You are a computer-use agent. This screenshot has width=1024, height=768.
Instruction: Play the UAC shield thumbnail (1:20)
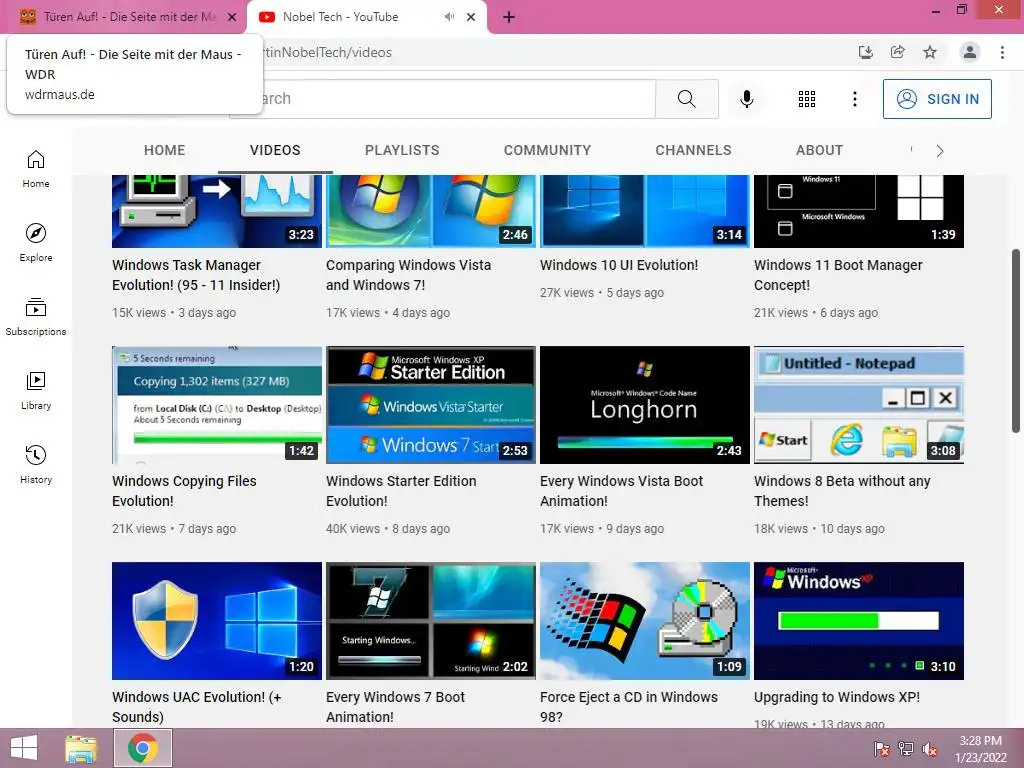coord(217,621)
